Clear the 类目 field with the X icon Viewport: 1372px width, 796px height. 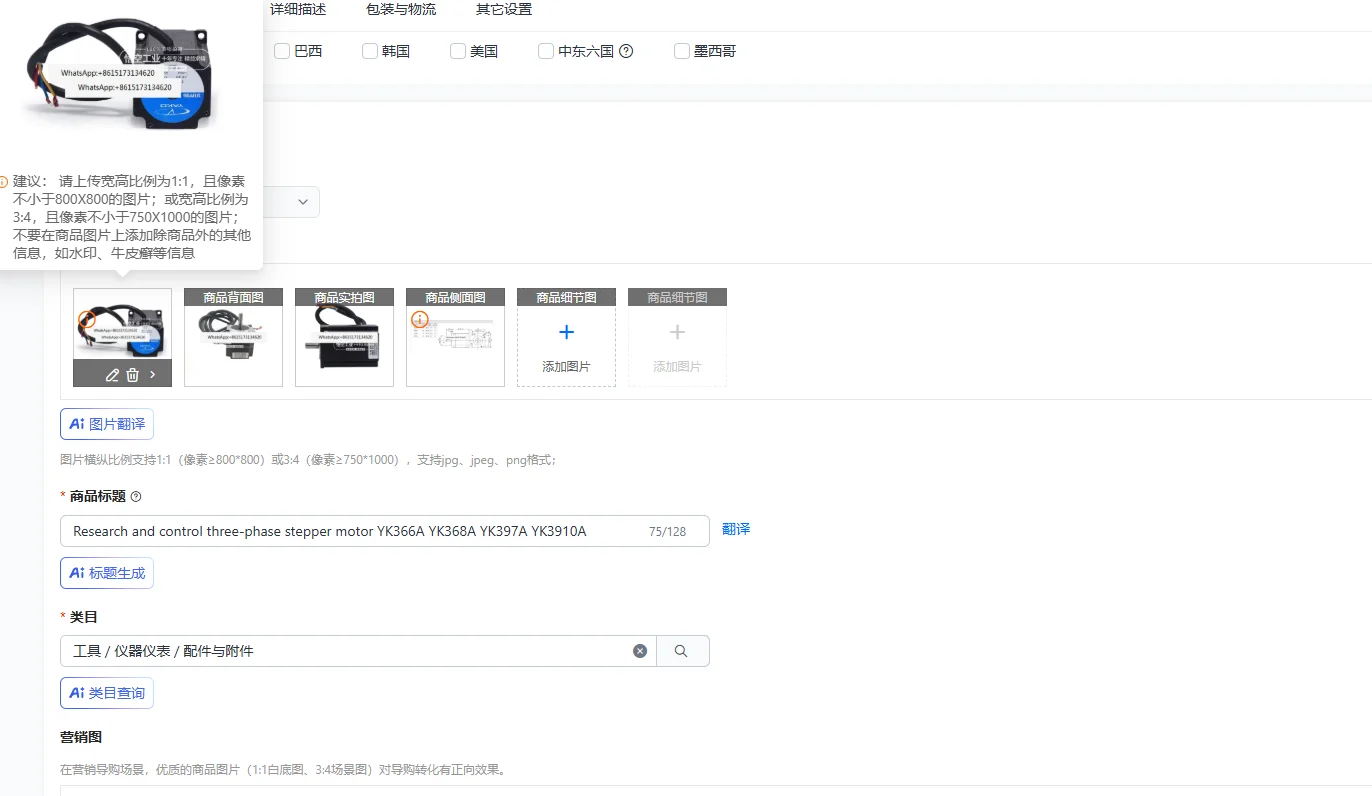[x=640, y=651]
